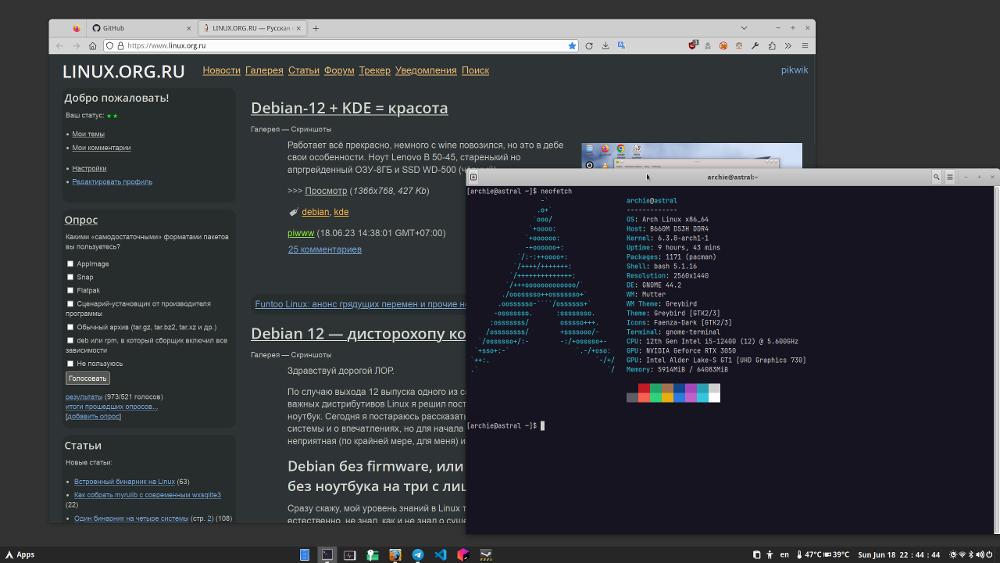
Task: Open the system monitor taskbar icon
Action: pyautogui.click(x=349, y=555)
